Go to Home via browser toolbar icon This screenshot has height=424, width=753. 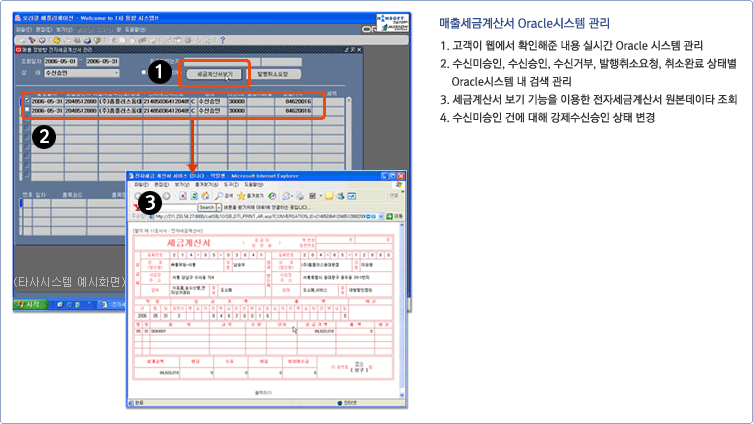point(203,196)
